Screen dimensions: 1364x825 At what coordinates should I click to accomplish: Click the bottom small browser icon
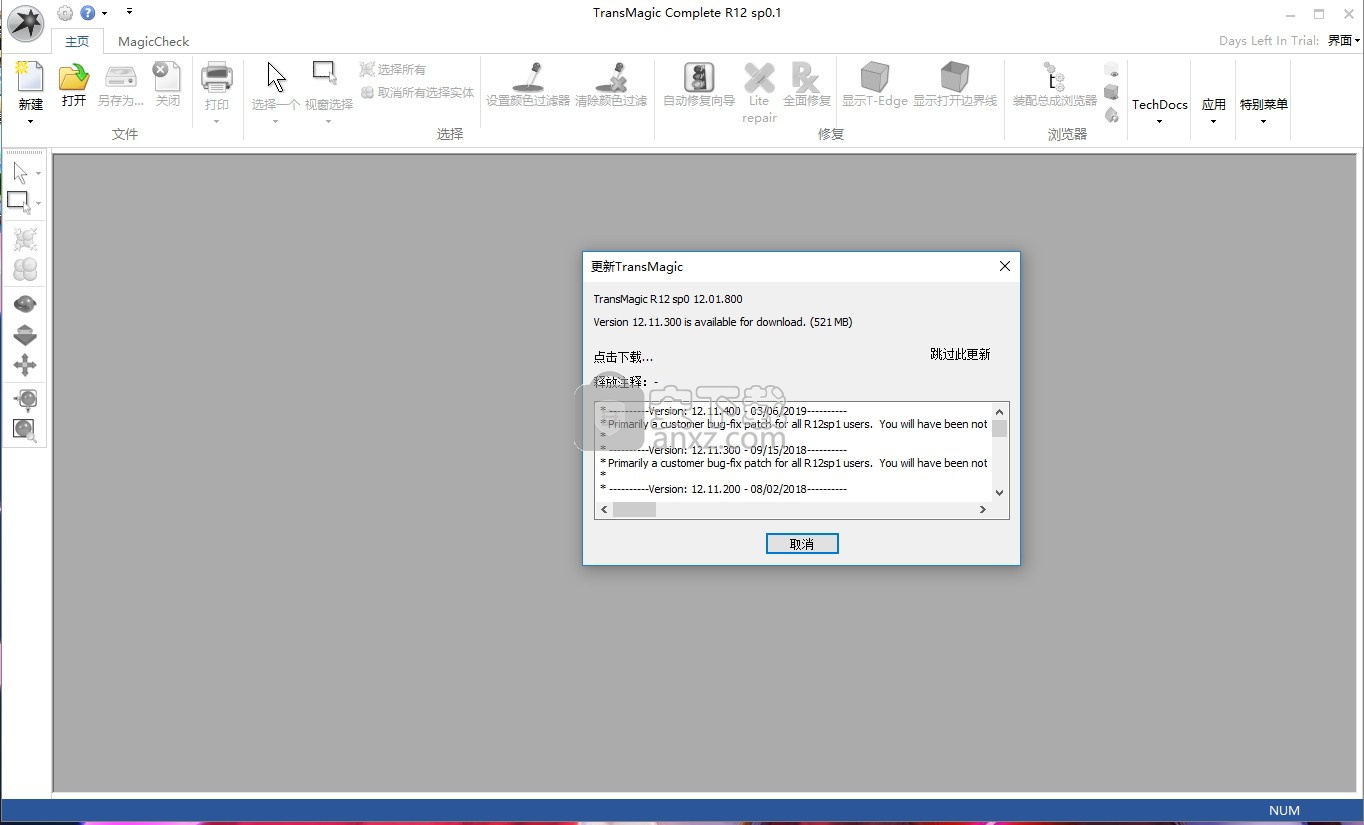coord(1112,115)
